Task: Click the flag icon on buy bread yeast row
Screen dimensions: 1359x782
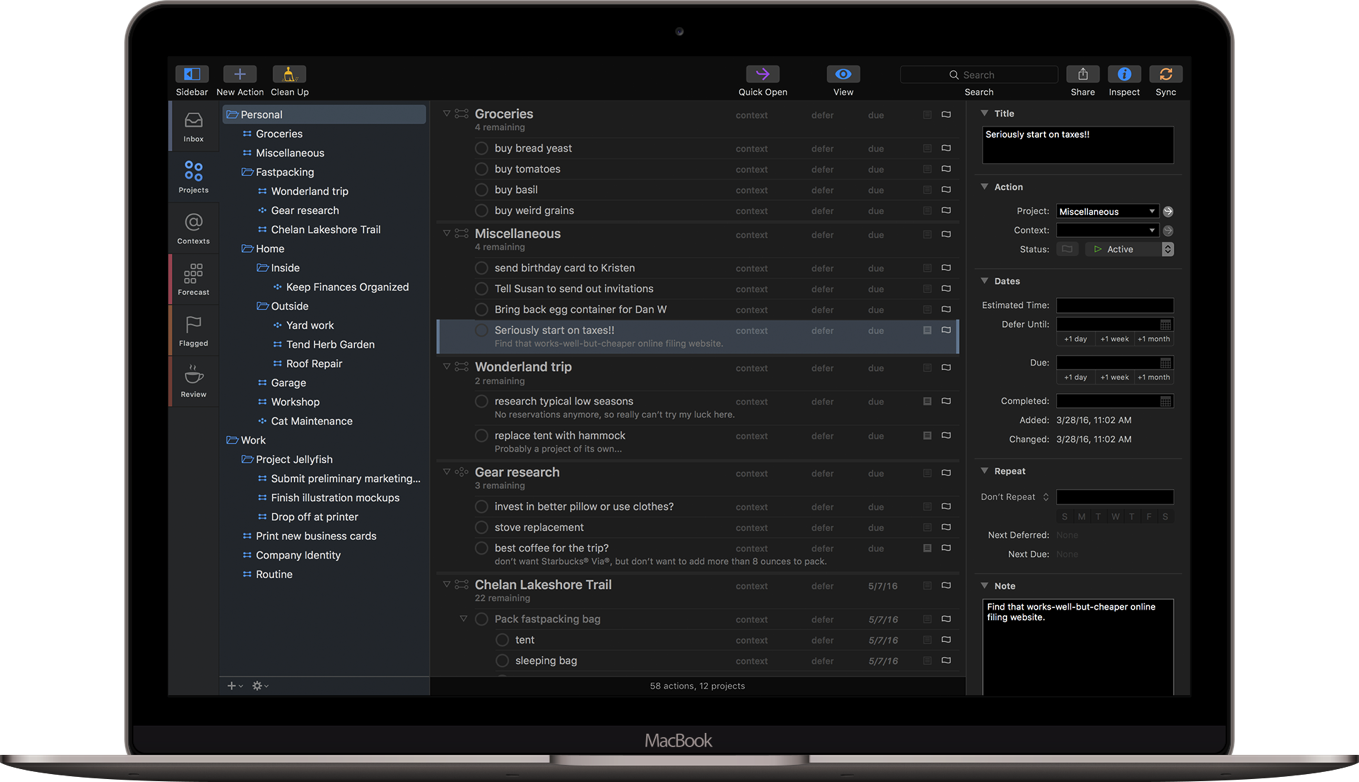Action: click(x=946, y=148)
